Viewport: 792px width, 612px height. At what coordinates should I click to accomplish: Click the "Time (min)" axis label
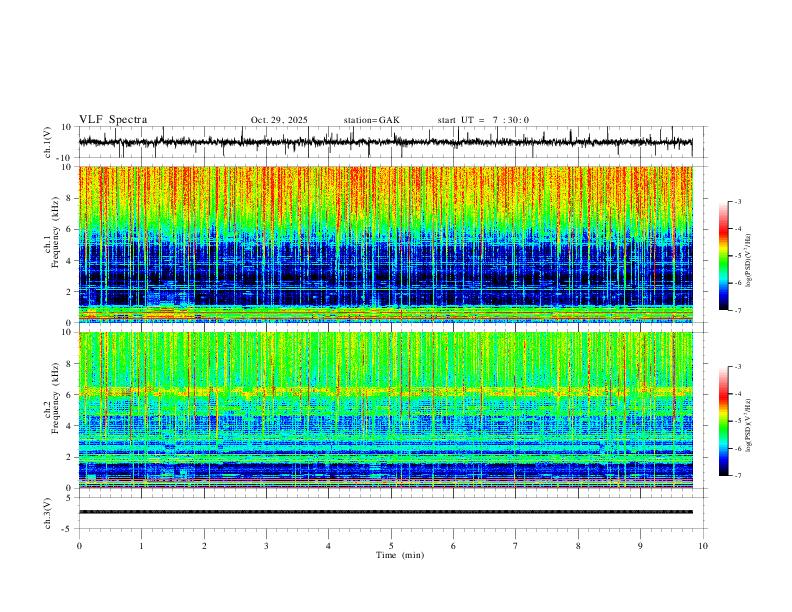point(400,555)
